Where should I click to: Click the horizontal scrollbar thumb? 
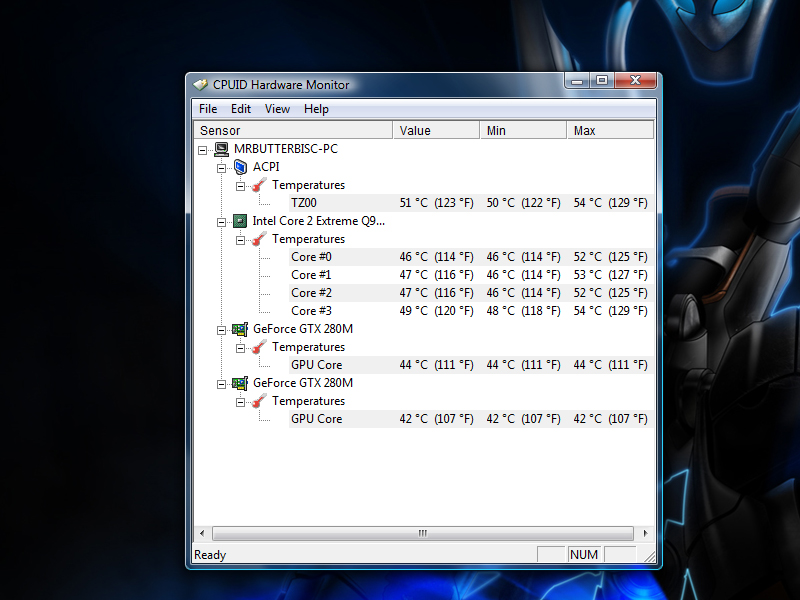coord(423,533)
